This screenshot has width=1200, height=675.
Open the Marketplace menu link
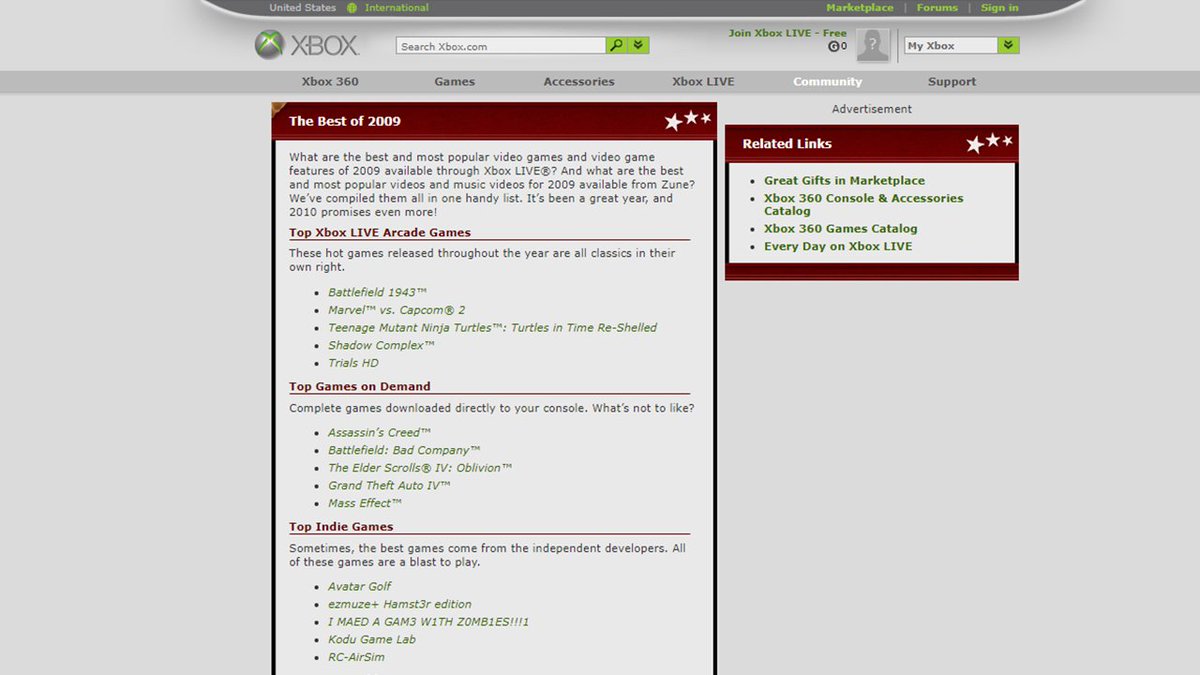(861, 7)
